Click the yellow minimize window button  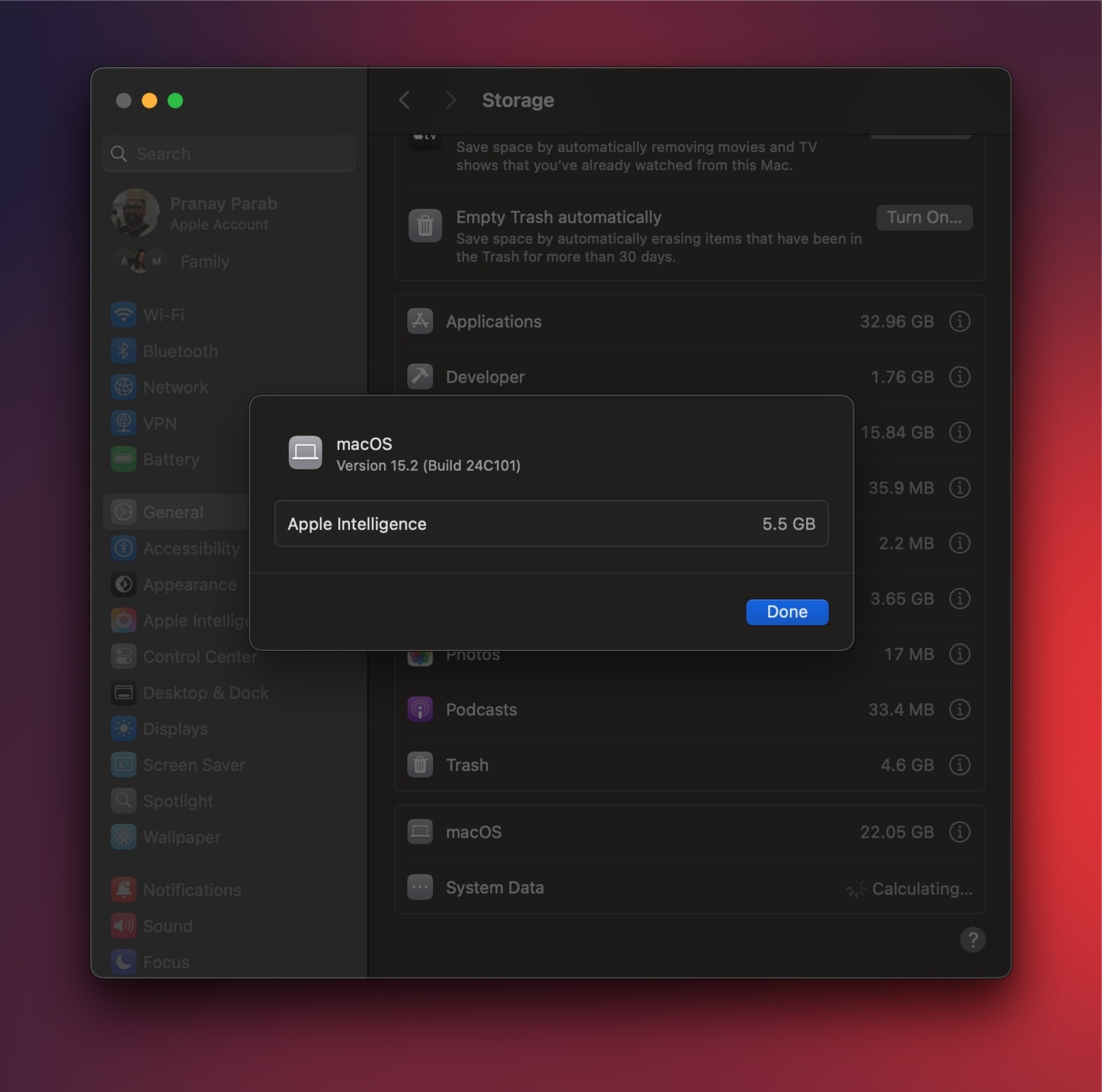(149, 100)
